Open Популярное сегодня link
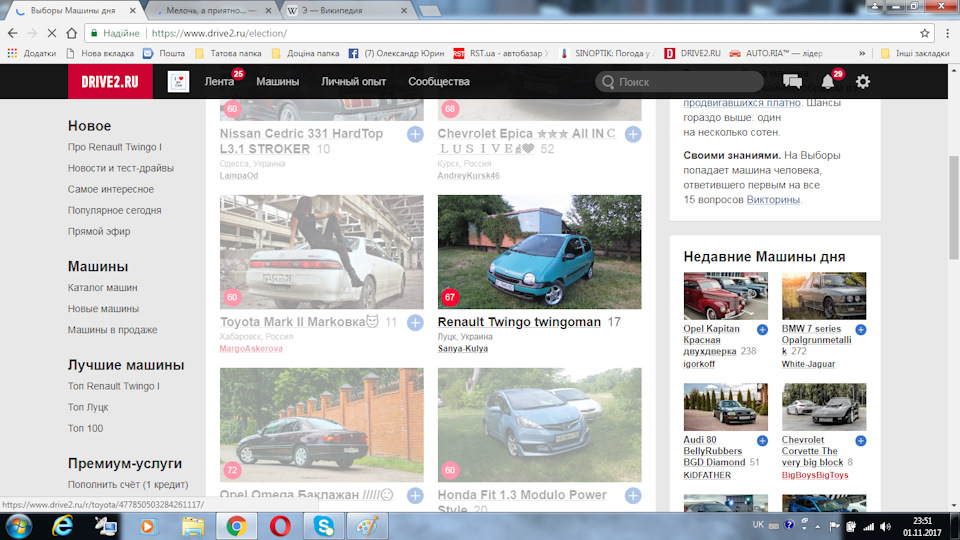Viewport: 960px width, 540px height. (x=114, y=210)
